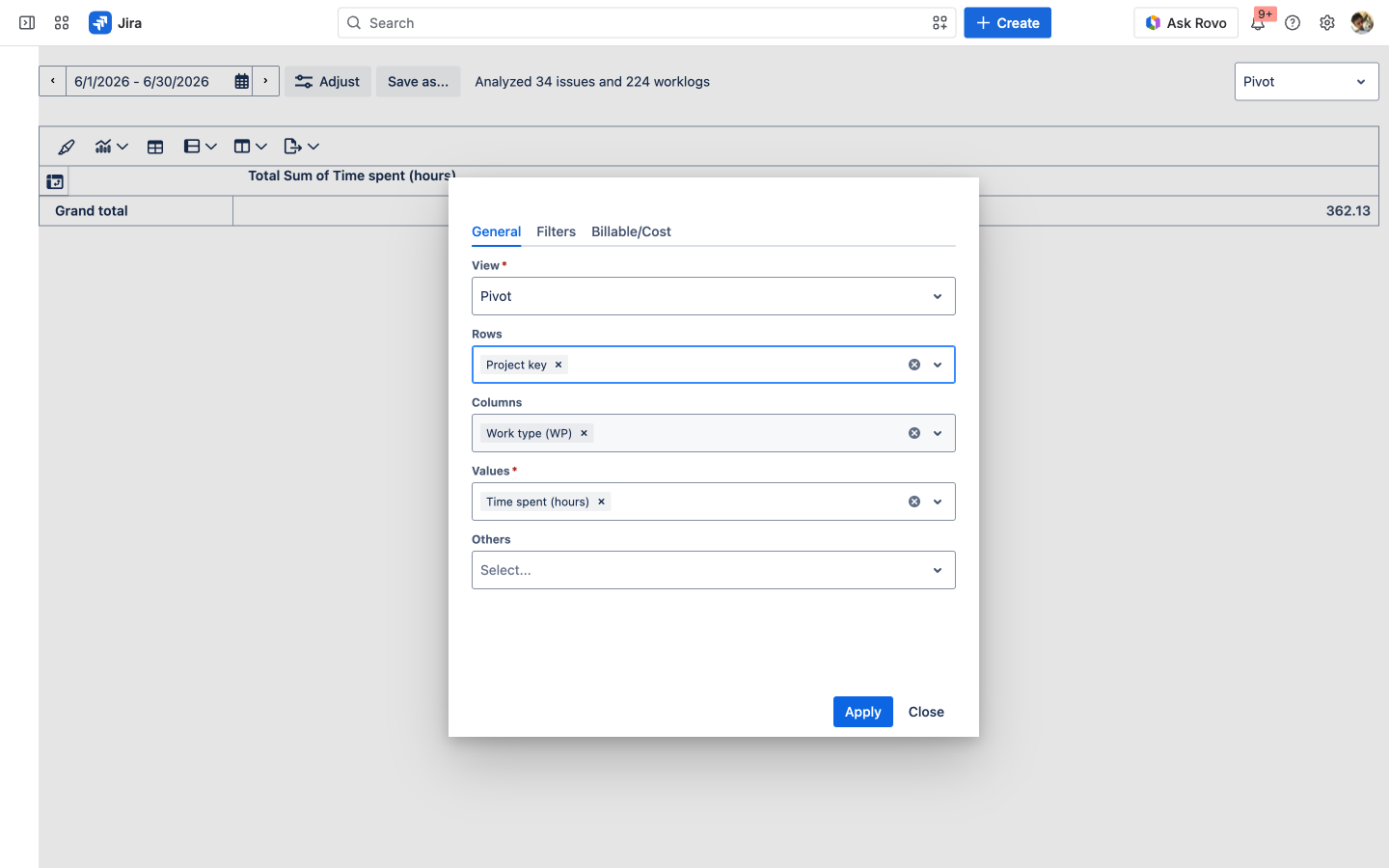Image resolution: width=1389 pixels, height=868 pixels.
Task: Open the Jira settings gear icon
Action: click(x=1327, y=23)
